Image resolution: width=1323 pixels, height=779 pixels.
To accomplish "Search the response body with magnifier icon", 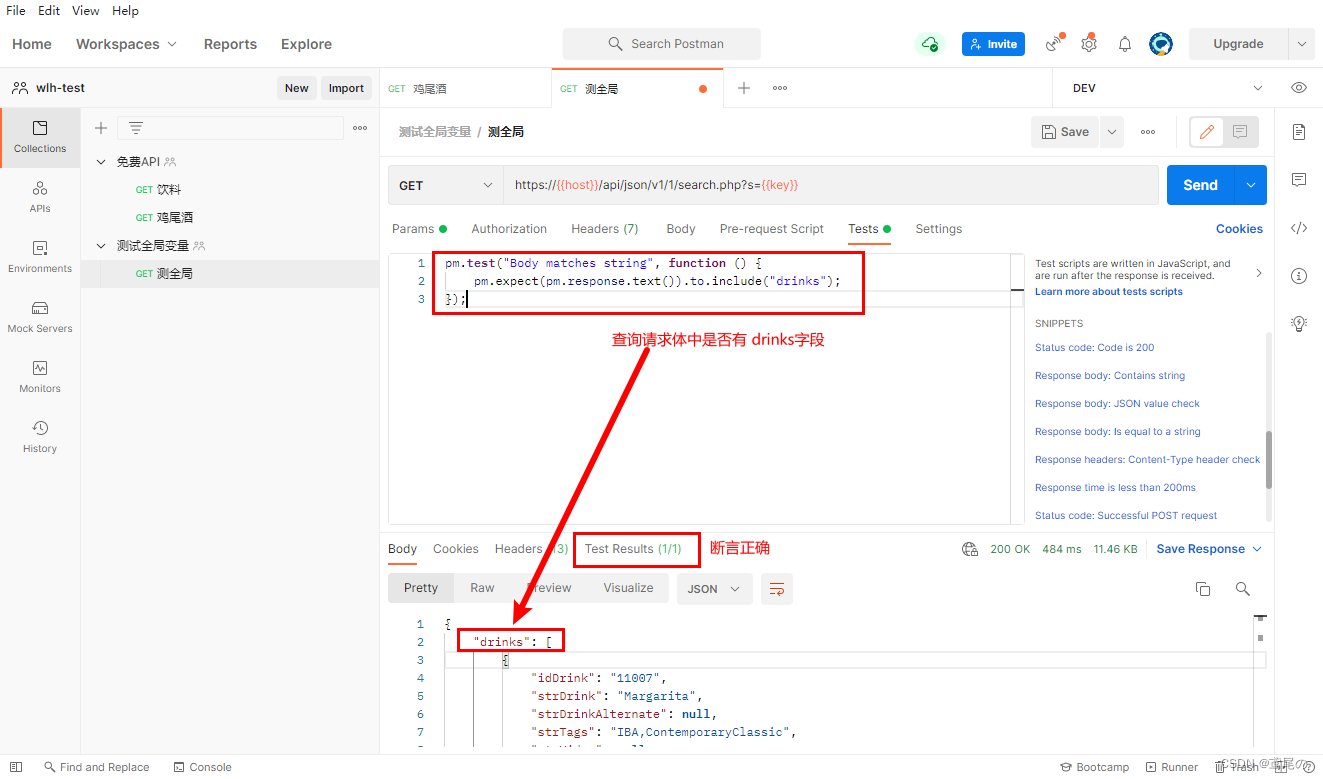I will pyautogui.click(x=1243, y=589).
